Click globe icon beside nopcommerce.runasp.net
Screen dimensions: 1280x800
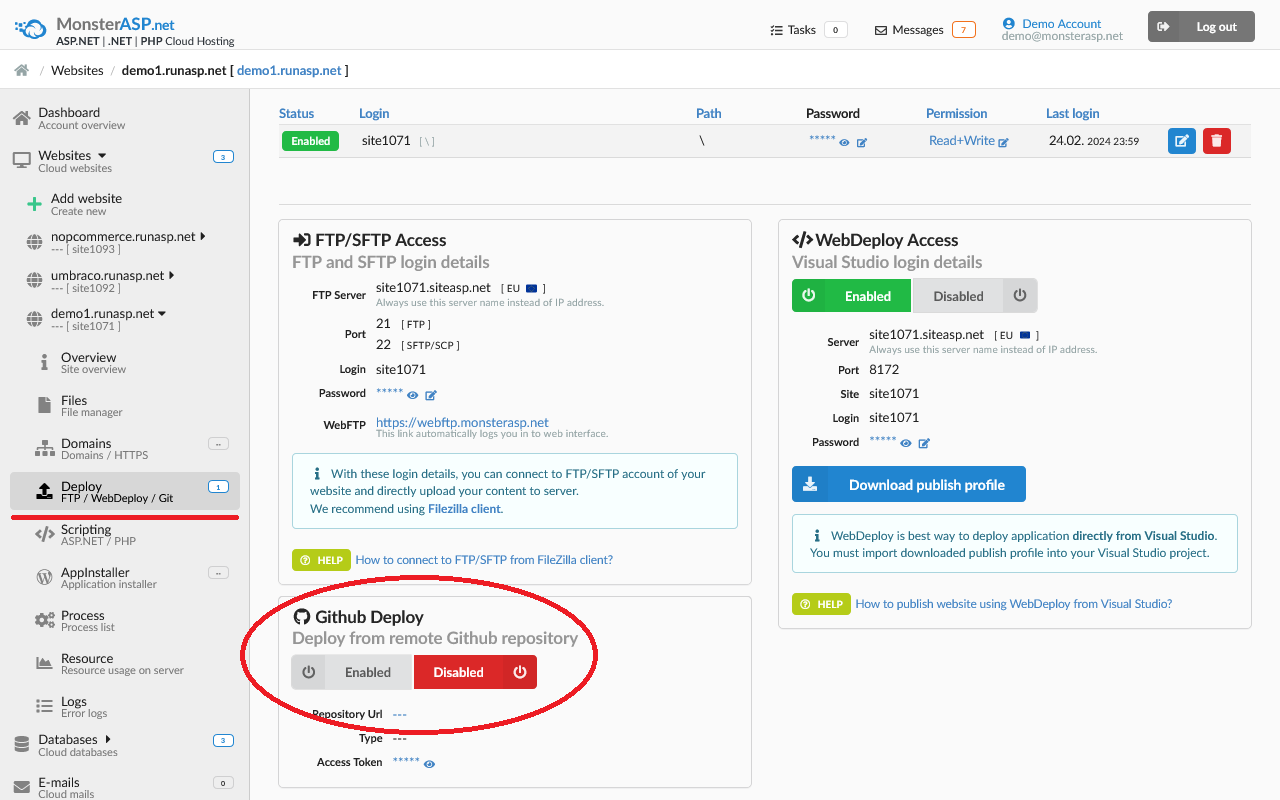click(34, 242)
